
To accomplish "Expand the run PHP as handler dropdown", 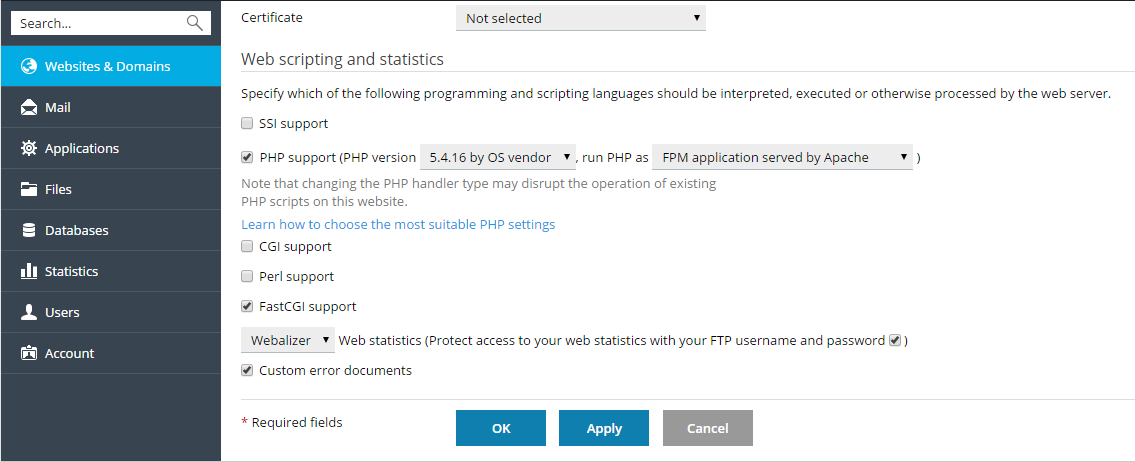I will 782,157.
